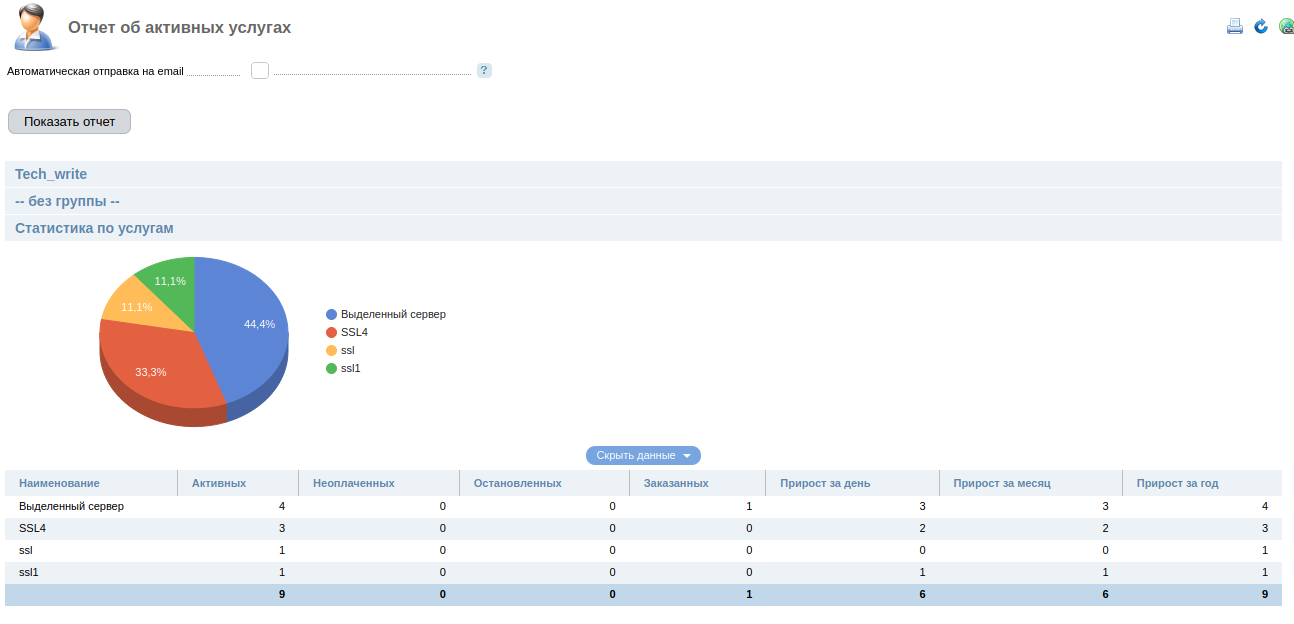
Task: Select the ssl table row name
Action: pos(26,550)
